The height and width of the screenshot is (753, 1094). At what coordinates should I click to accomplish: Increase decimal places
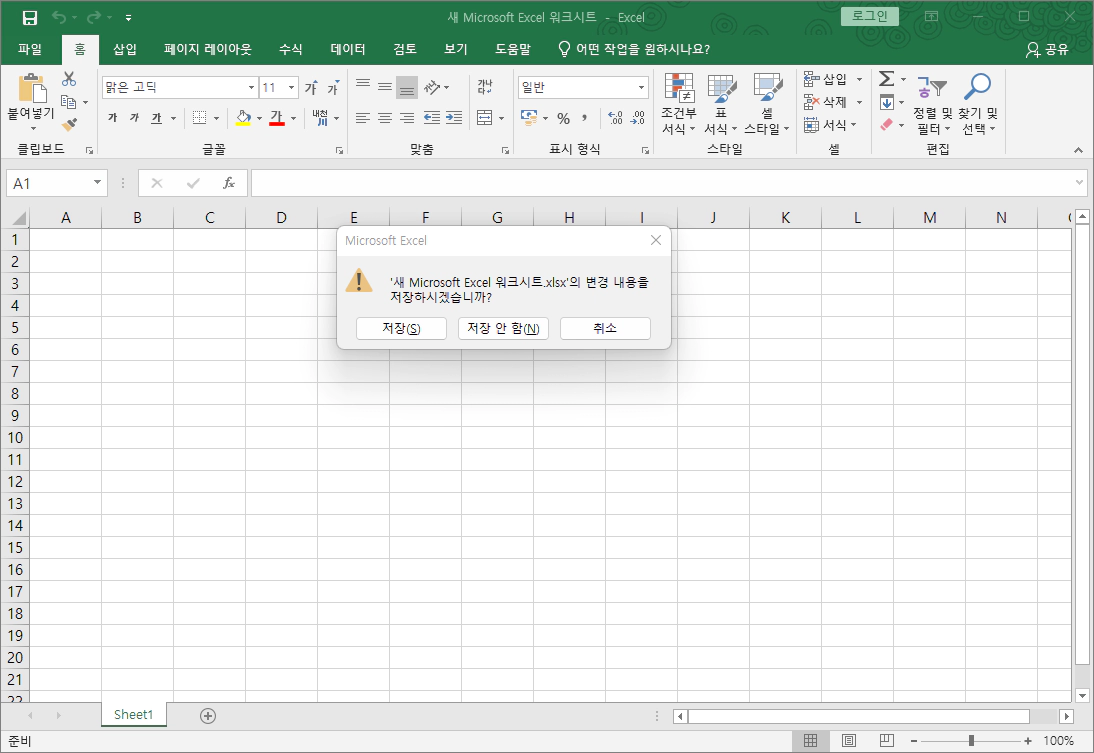click(x=615, y=118)
